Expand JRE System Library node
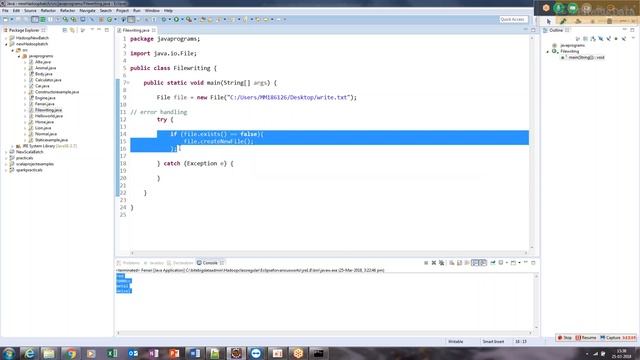This screenshot has width=640, height=360. [x=13, y=146]
